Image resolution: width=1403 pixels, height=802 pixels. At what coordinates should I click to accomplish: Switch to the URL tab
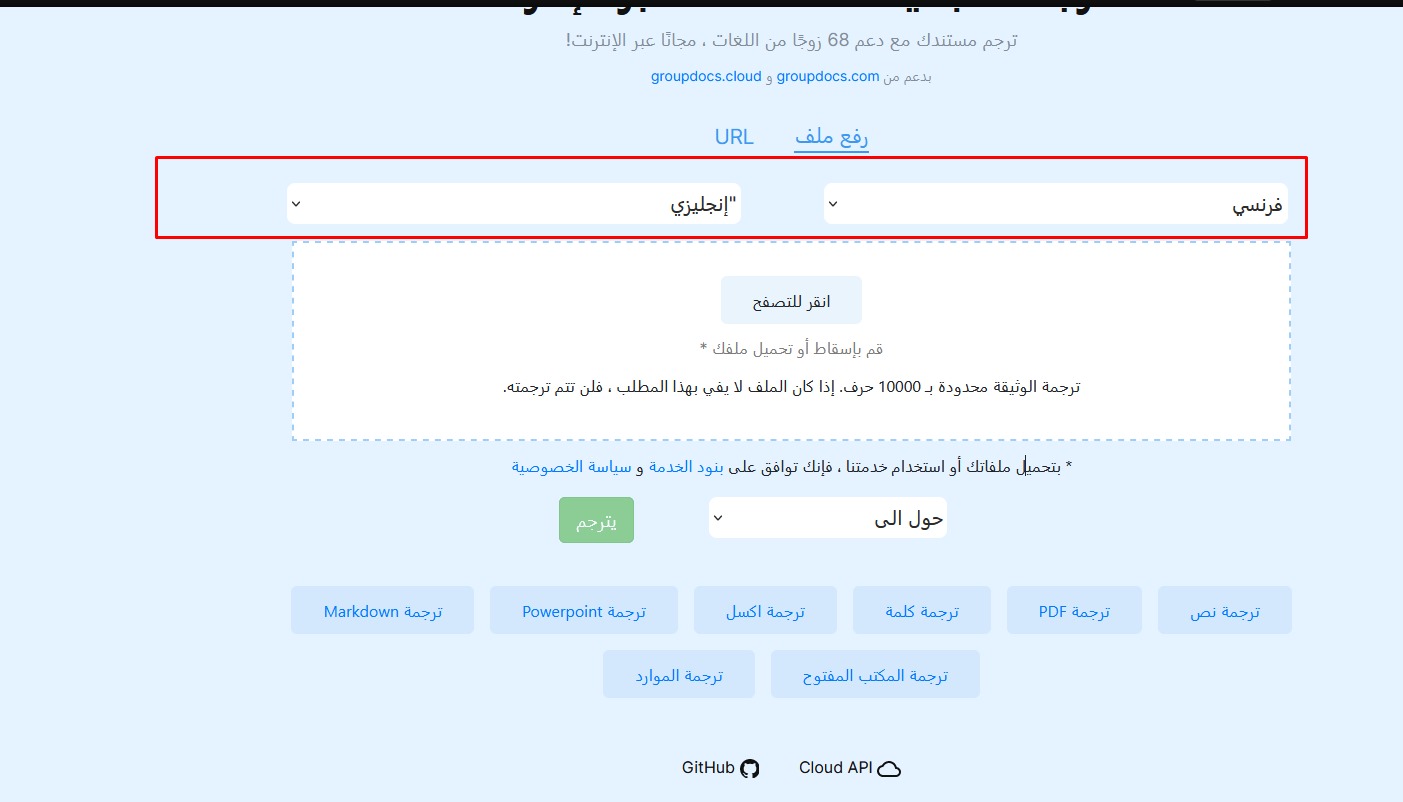[x=734, y=137]
